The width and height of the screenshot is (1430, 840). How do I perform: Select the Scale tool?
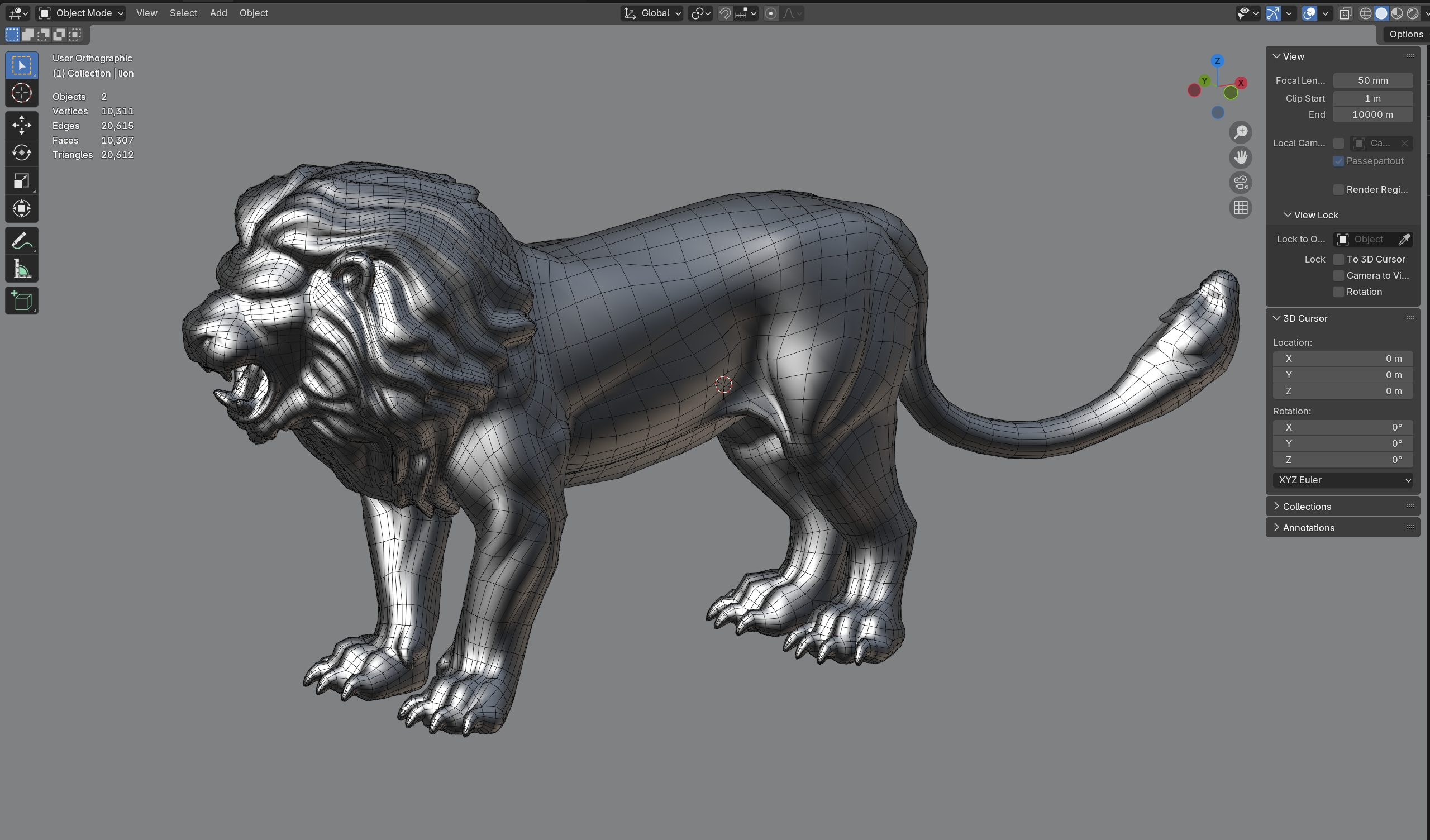(22, 181)
